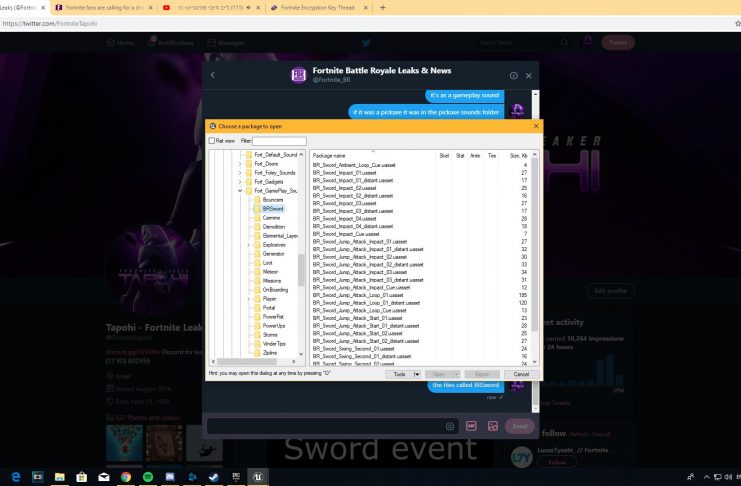
Task: Switch to Fortnite Encryption Key Thread tab
Action: (318, 8)
